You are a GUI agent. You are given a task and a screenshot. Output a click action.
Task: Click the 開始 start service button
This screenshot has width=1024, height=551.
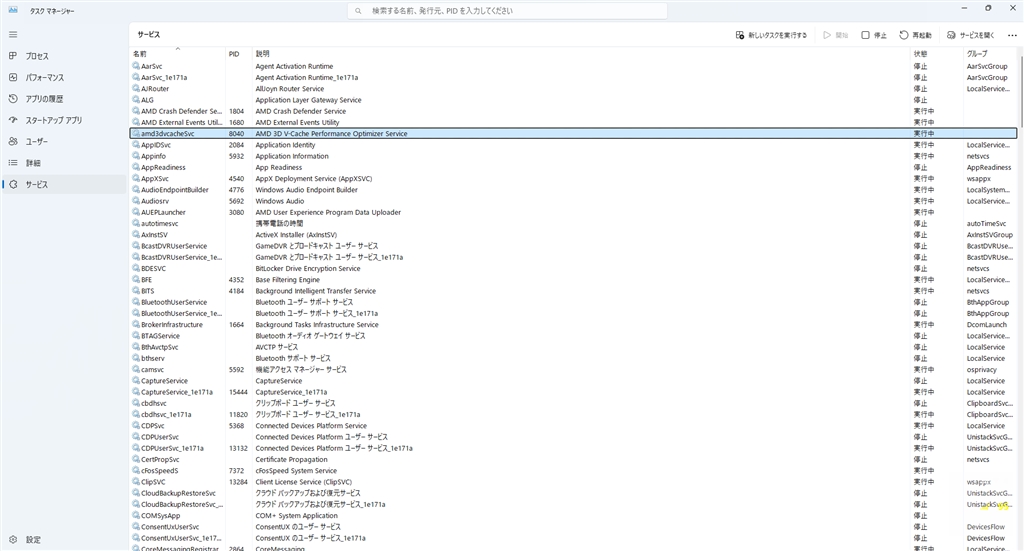click(835, 35)
